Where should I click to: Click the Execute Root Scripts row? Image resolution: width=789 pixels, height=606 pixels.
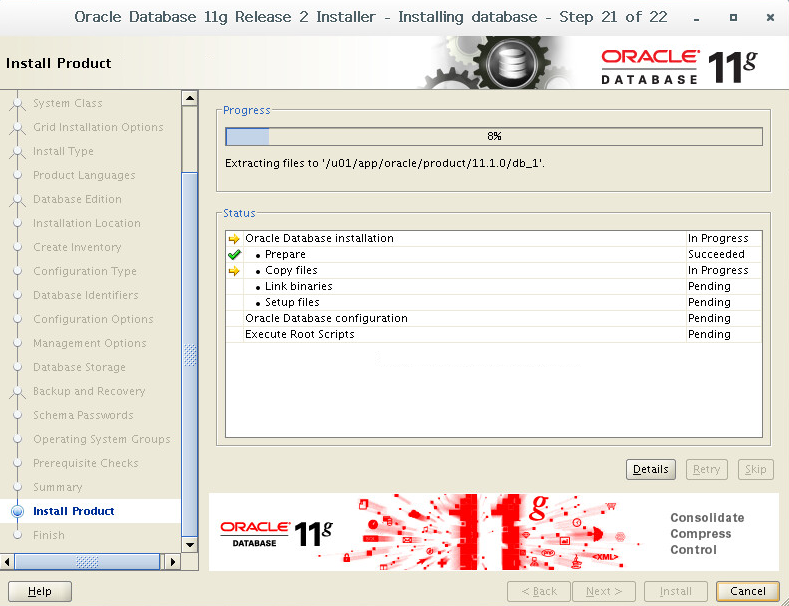pyautogui.click(x=494, y=335)
